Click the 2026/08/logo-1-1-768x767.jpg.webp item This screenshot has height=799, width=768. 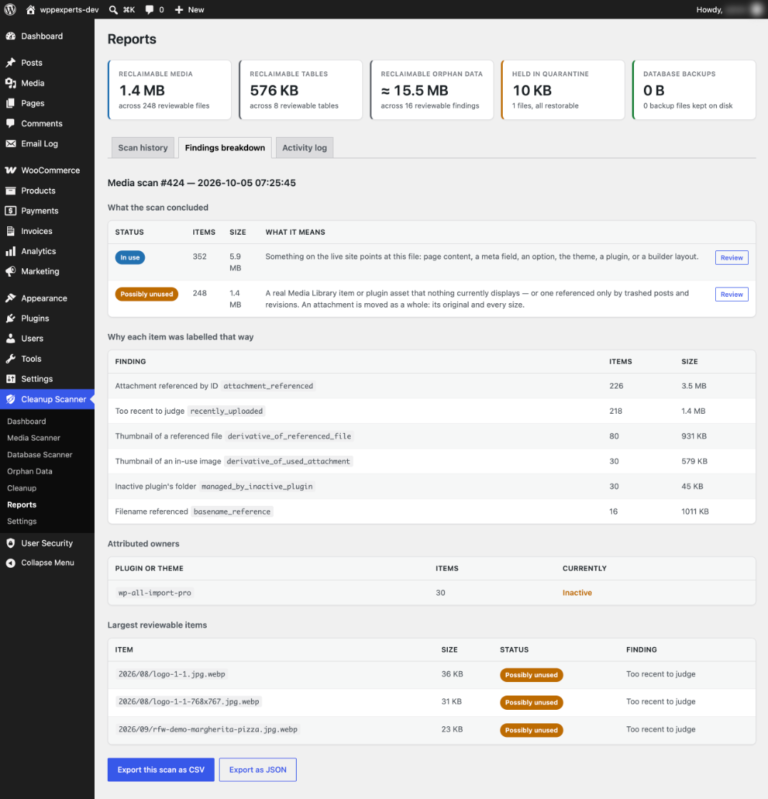click(189, 702)
